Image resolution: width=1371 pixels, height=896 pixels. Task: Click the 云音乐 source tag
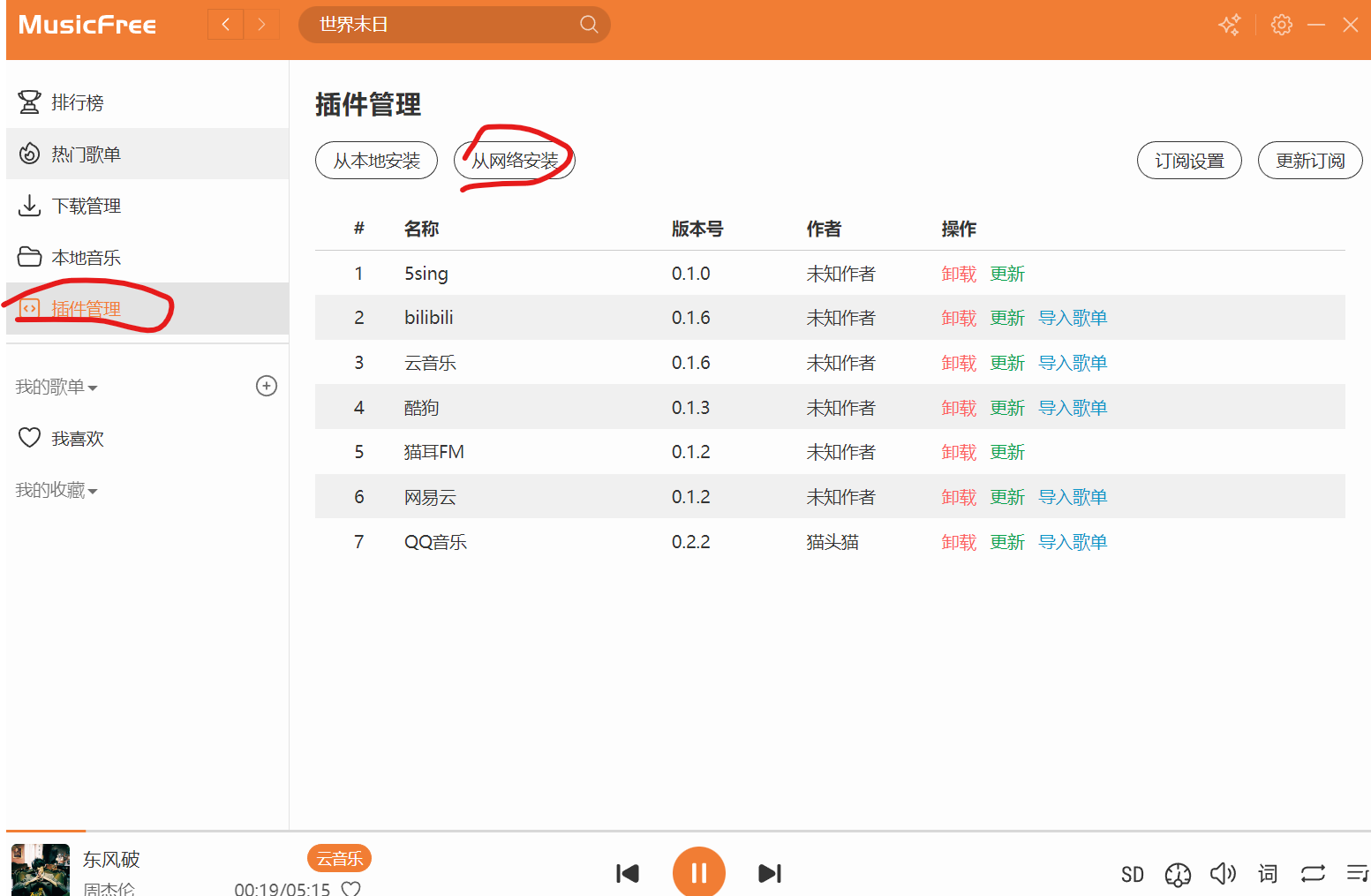point(340,858)
